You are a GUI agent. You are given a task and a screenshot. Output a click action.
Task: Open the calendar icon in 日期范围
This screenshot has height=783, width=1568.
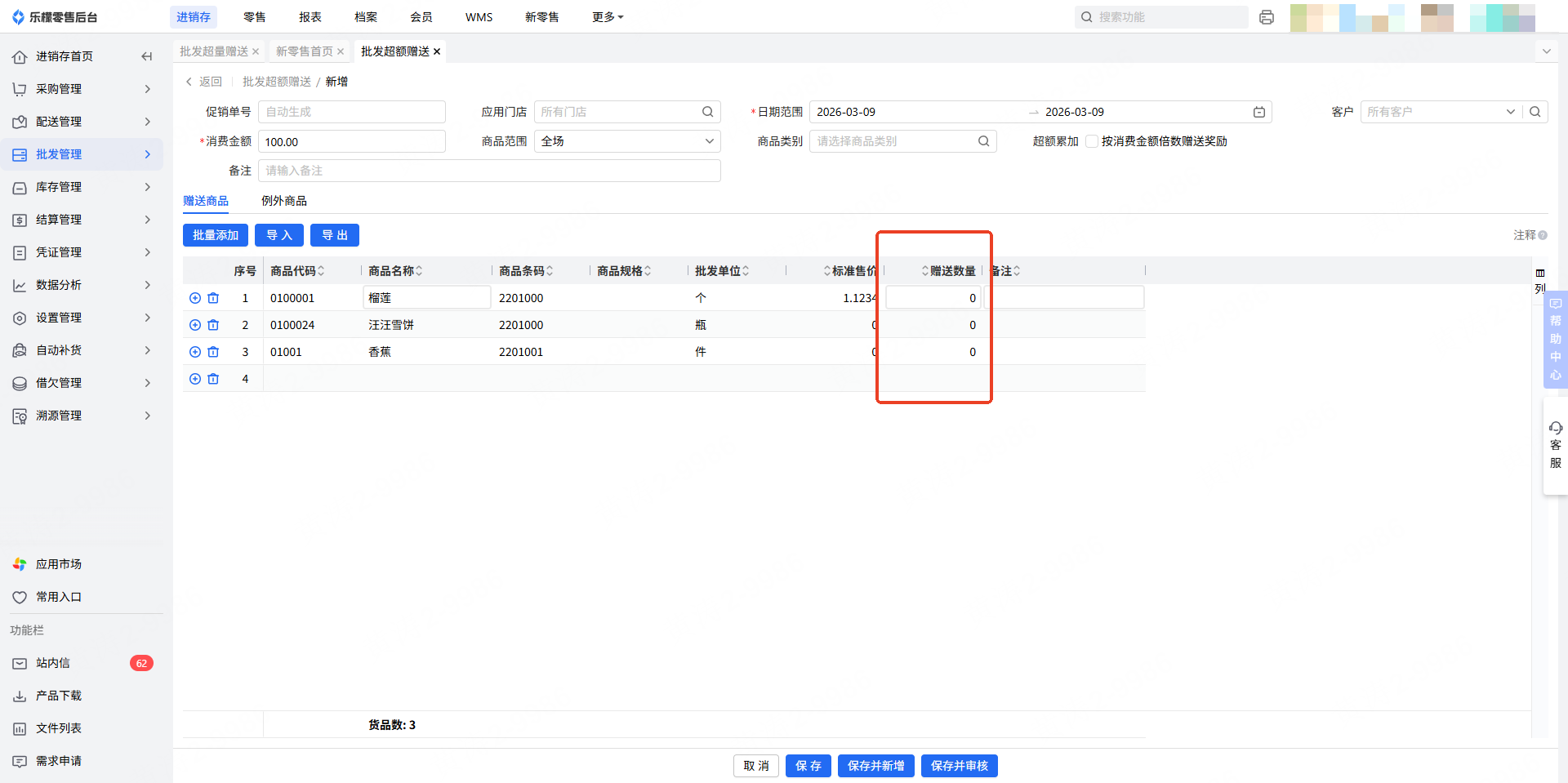[1259, 112]
